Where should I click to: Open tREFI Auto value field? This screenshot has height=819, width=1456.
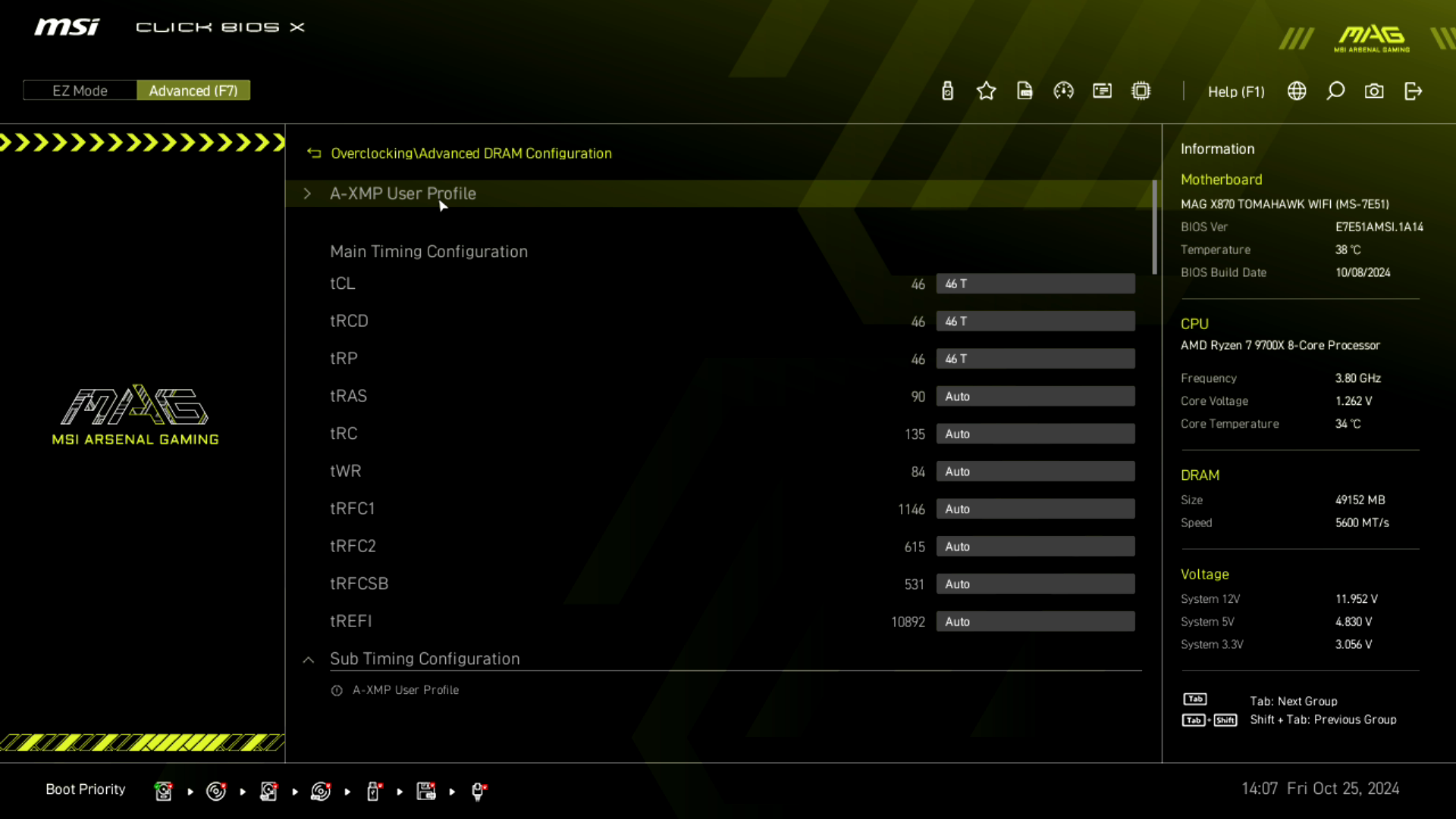tap(1035, 621)
